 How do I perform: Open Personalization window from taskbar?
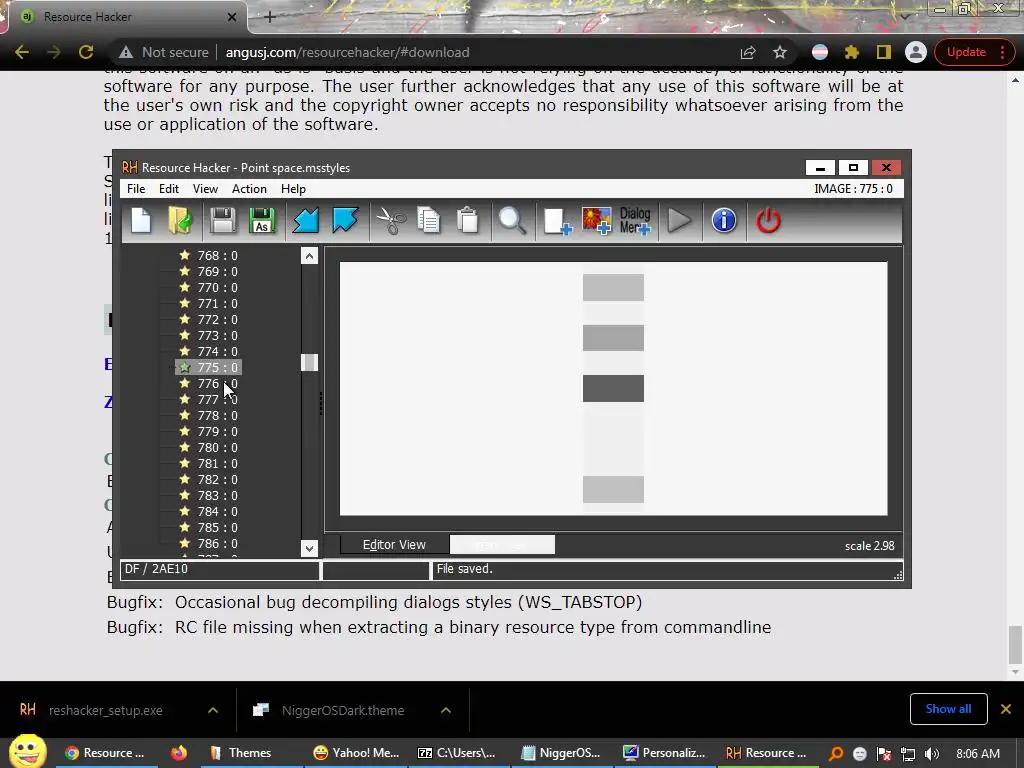[x=665, y=753]
